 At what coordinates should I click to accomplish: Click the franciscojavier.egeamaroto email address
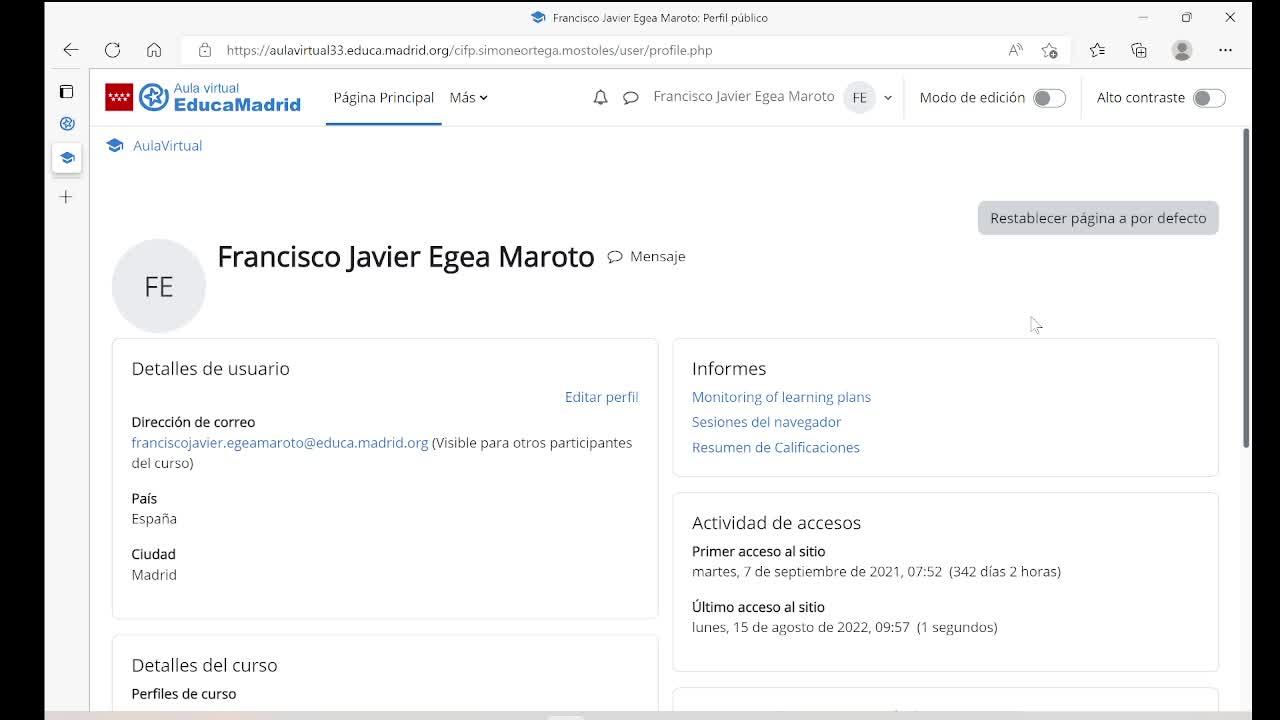tap(280, 443)
